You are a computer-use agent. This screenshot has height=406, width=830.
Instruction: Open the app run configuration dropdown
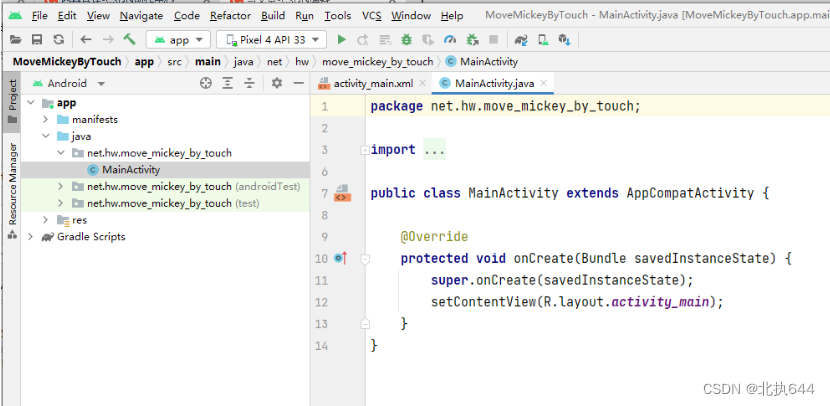tap(178, 40)
